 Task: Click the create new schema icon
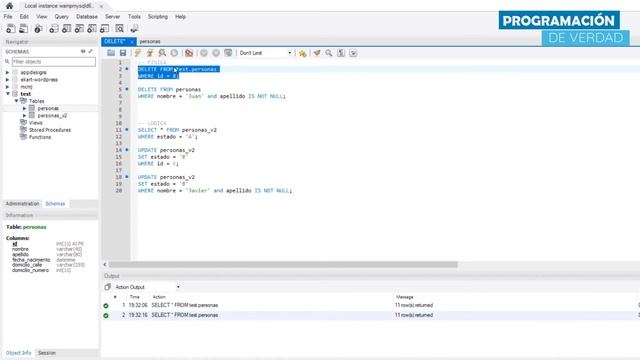[x=53, y=29]
